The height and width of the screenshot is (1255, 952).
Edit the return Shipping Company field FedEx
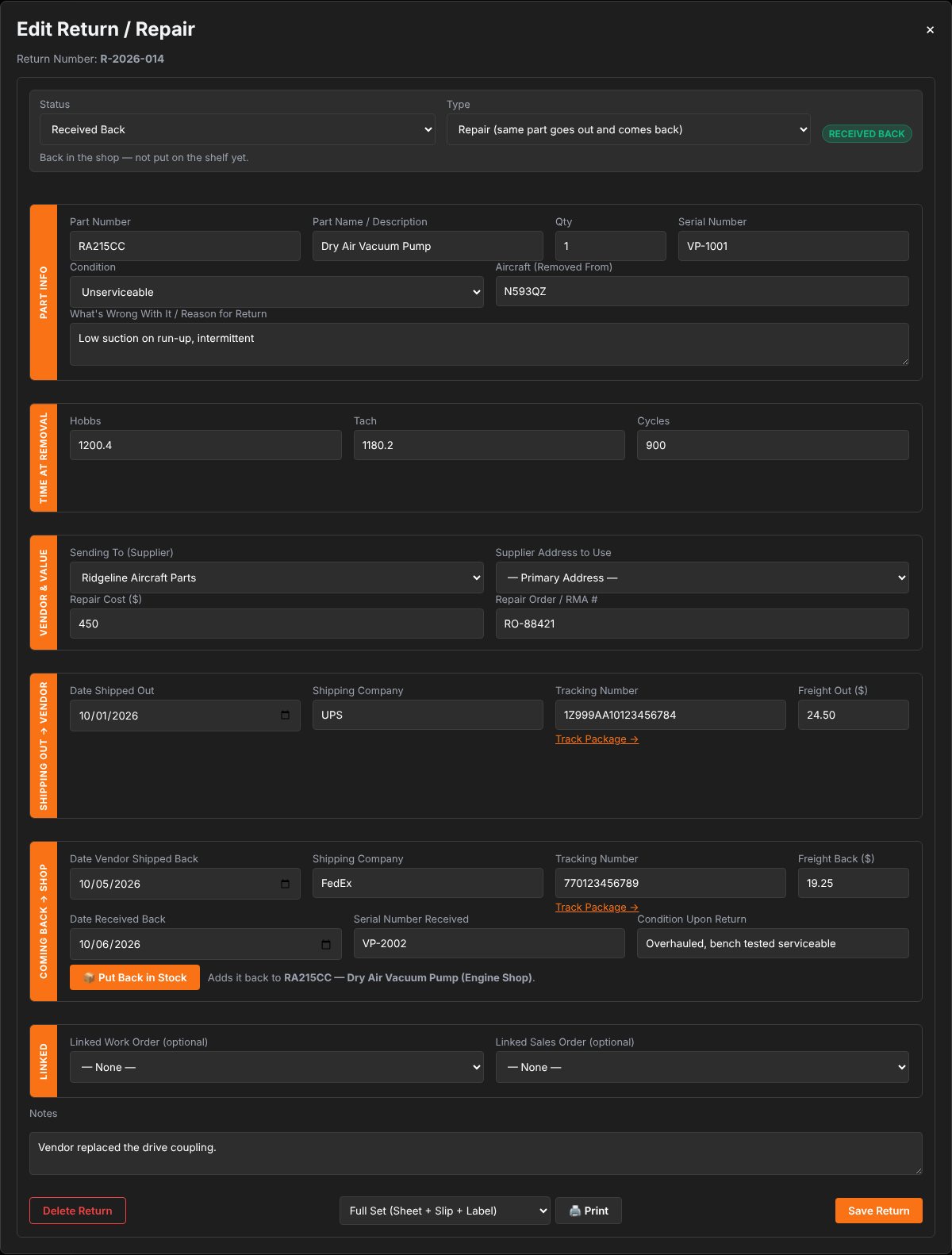428,883
